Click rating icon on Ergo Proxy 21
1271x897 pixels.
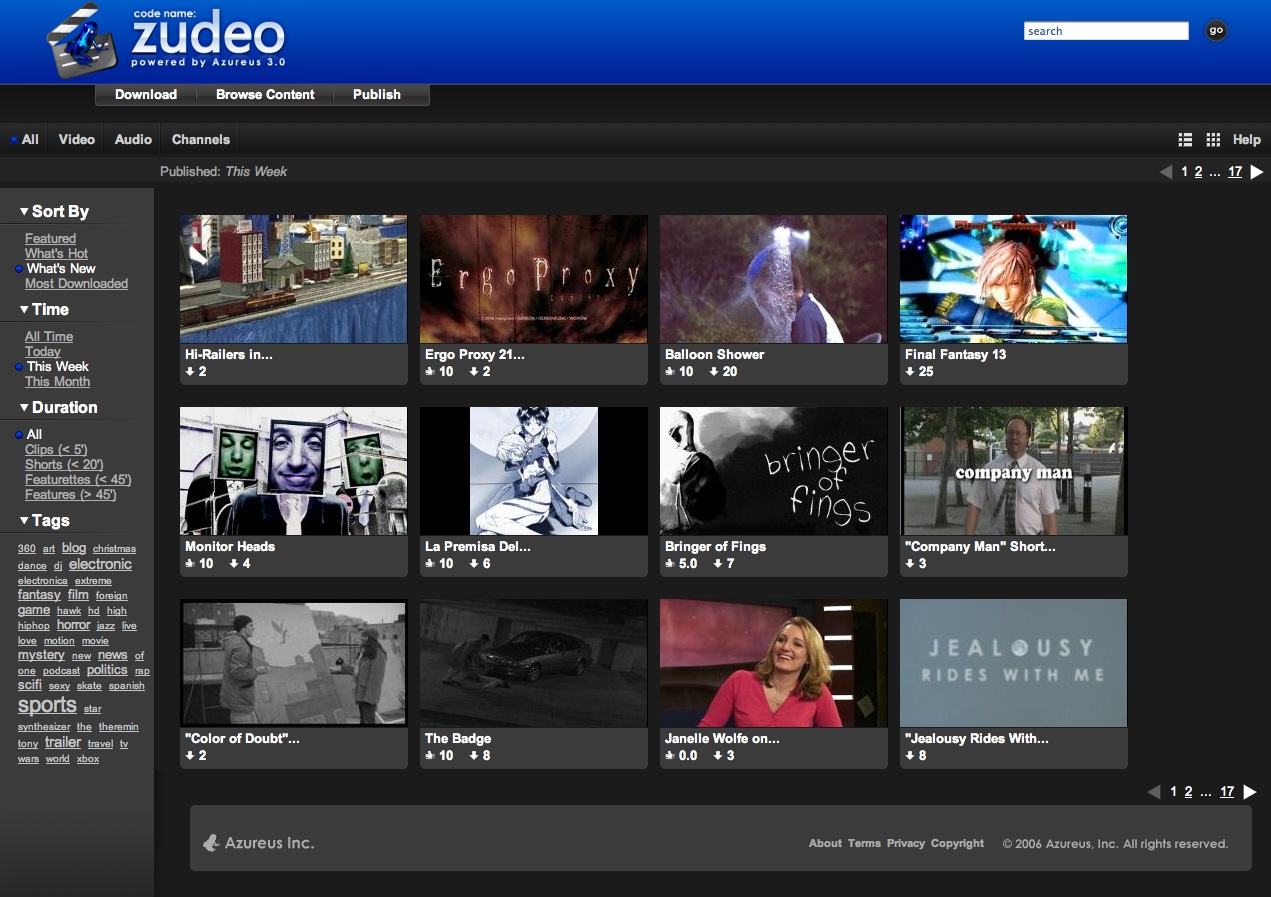(429, 372)
